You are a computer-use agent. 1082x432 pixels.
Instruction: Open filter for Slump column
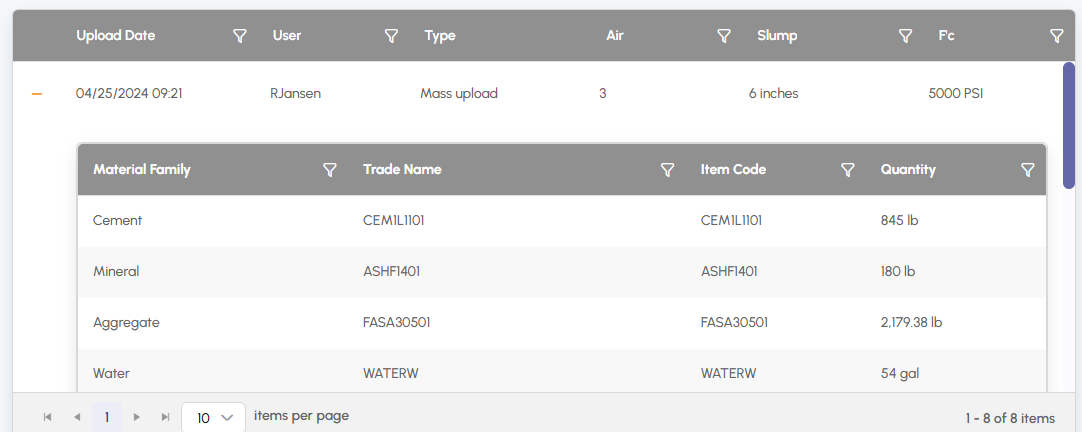905,36
